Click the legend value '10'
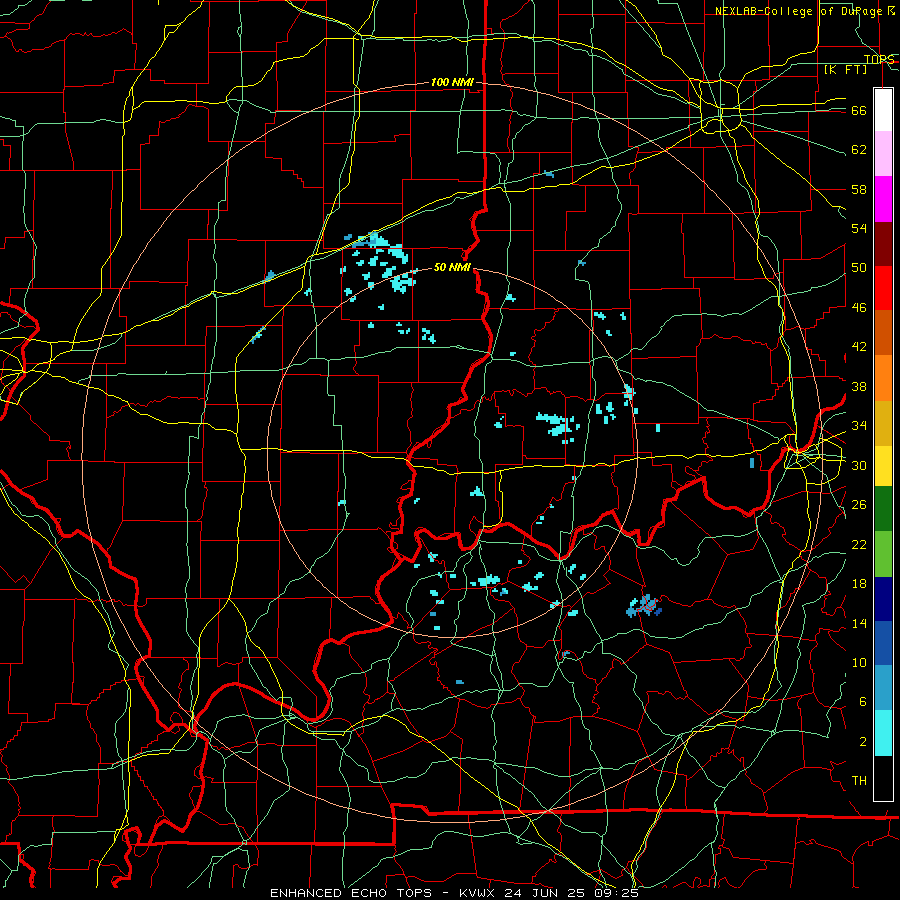Image resolution: width=900 pixels, height=900 pixels. [x=859, y=662]
